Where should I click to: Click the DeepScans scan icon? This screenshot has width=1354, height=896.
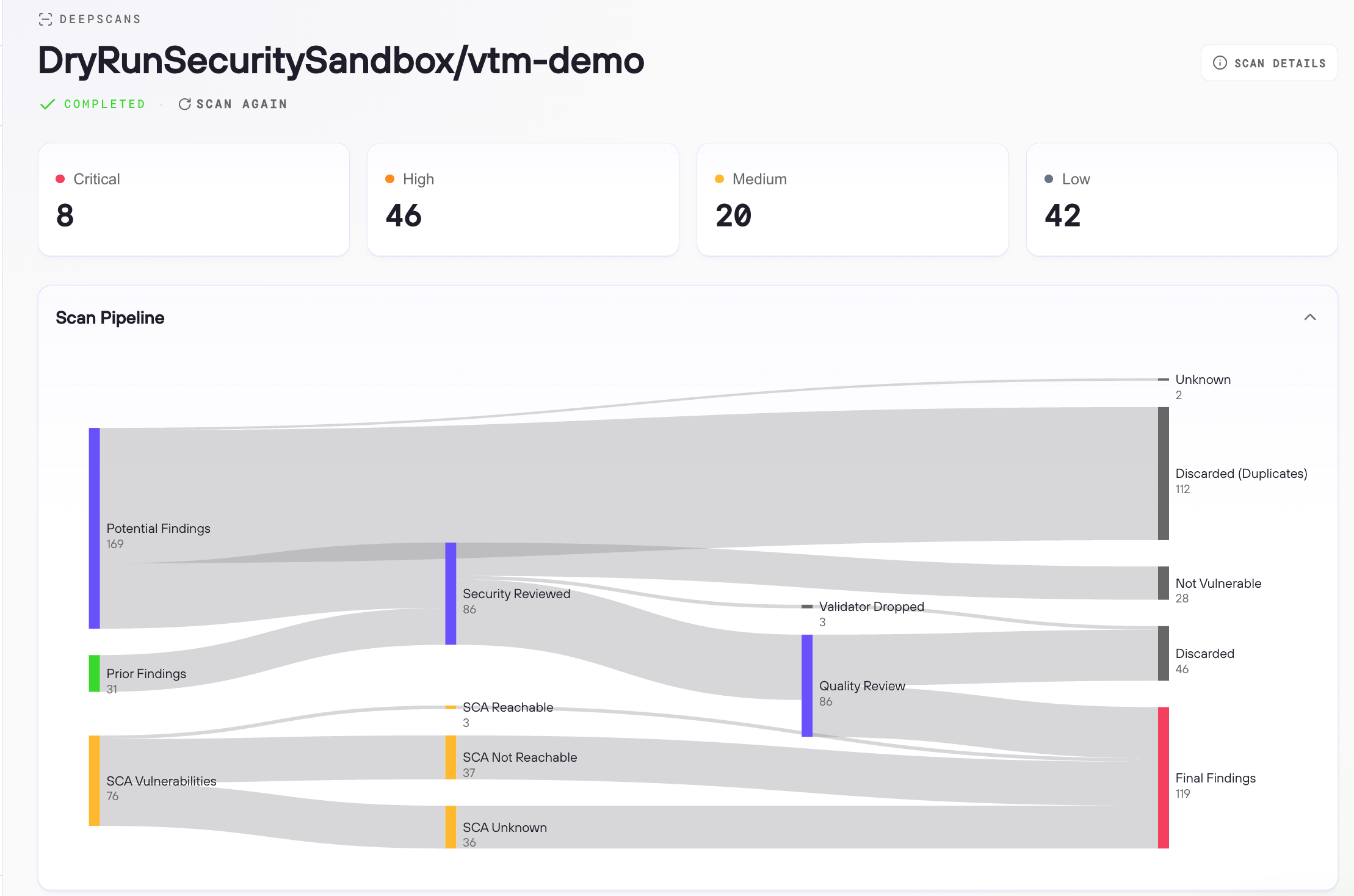pyautogui.click(x=45, y=20)
